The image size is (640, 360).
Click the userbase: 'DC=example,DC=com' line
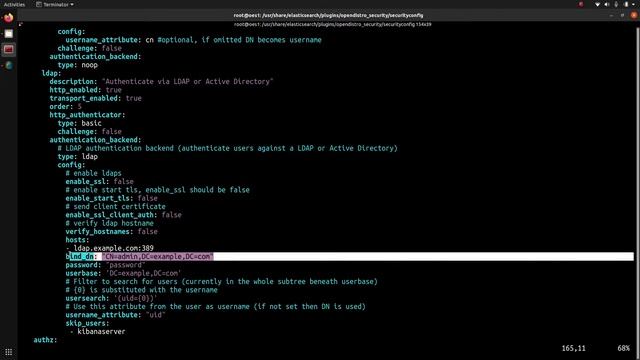point(123,273)
